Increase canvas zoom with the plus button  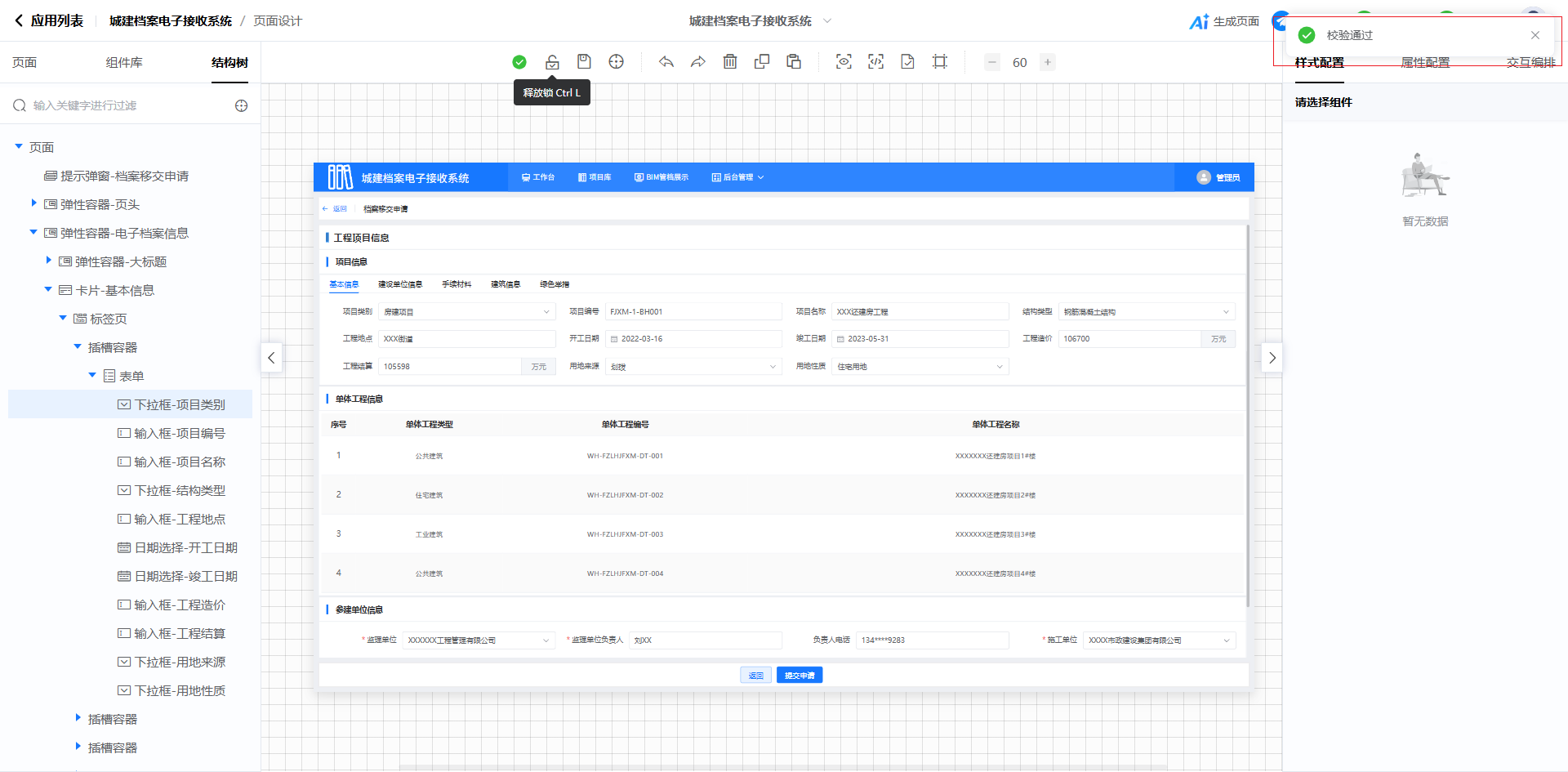click(1047, 62)
